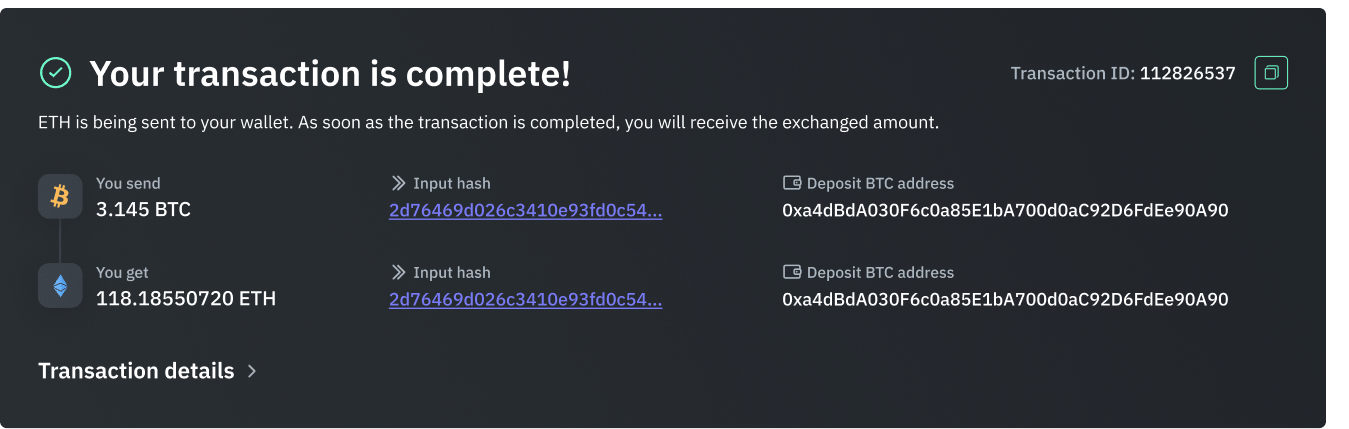Click the Bitcoin coin icon
Viewport: 1349px width, 429px height.
click(60, 197)
